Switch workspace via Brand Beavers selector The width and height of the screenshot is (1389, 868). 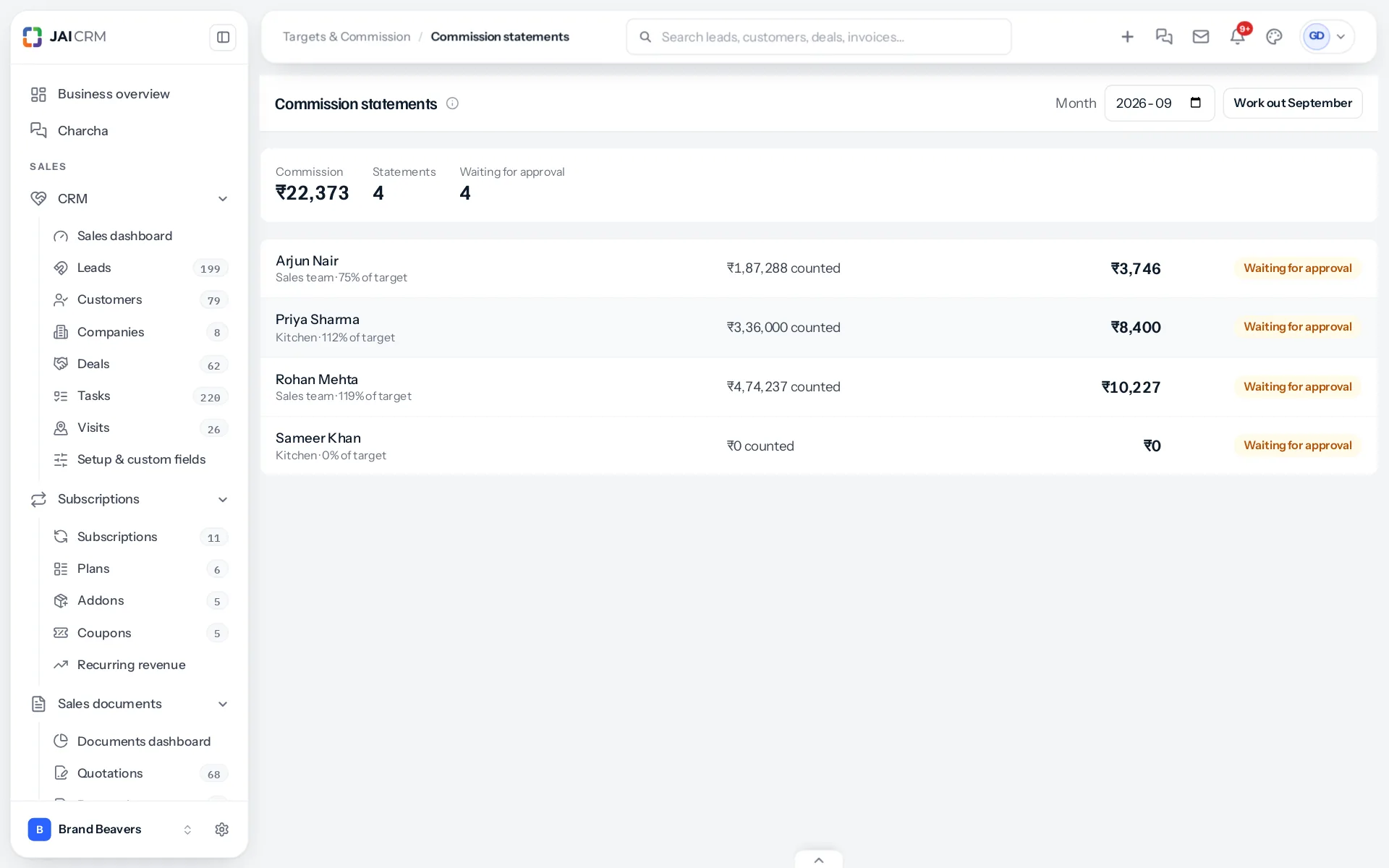click(x=110, y=829)
